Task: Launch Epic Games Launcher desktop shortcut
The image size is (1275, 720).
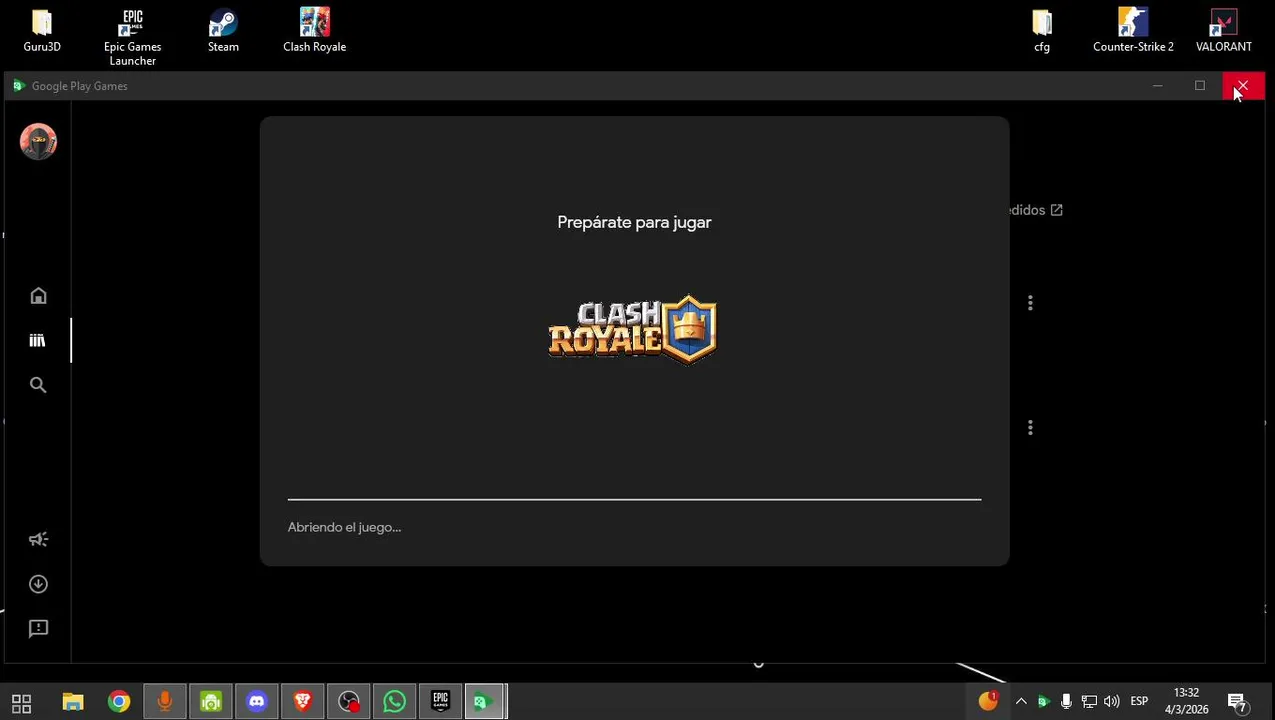Action: (132, 37)
